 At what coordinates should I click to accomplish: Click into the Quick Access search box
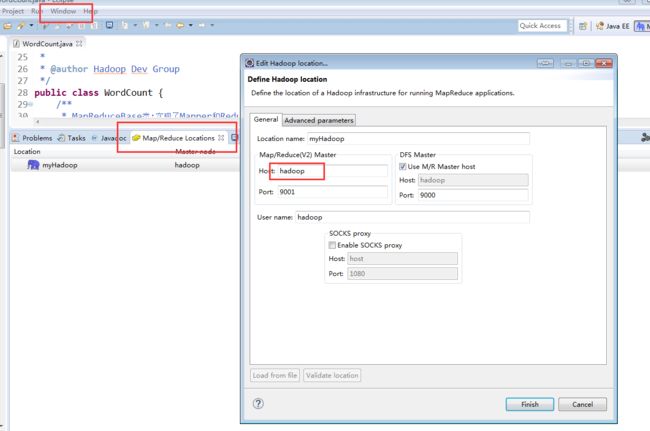(x=542, y=26)
